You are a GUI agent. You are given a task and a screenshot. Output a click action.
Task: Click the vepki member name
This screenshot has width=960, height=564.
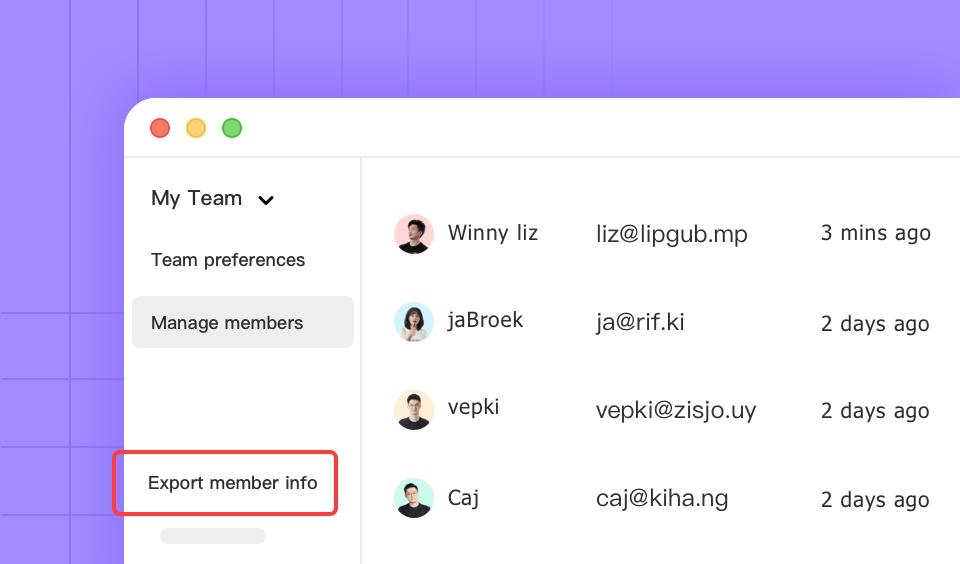474,408
